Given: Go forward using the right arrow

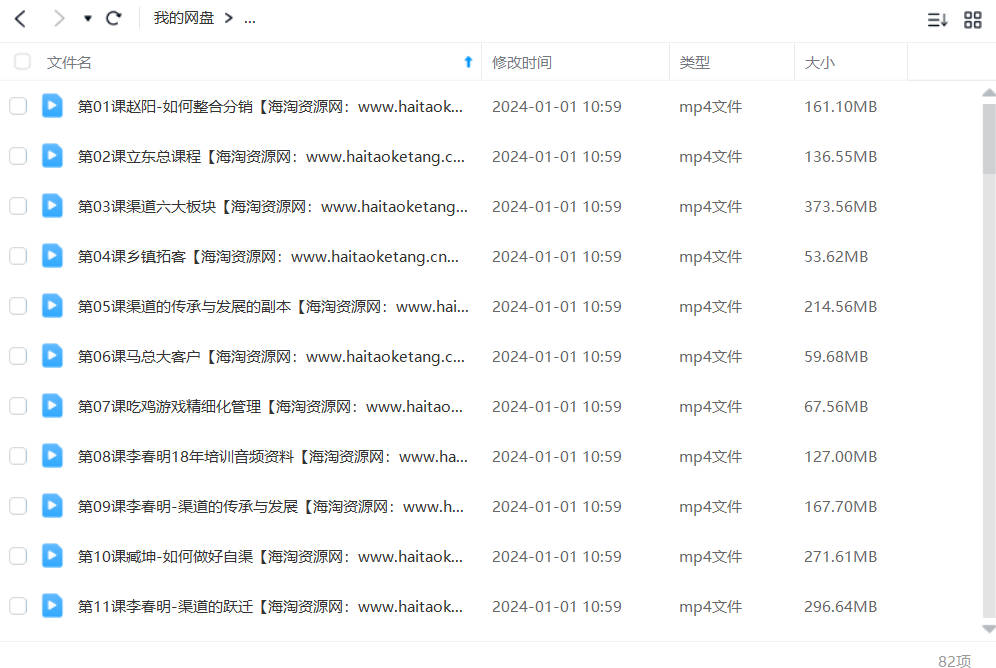Looking at the screenshot, I should click(x=59, y=19).
